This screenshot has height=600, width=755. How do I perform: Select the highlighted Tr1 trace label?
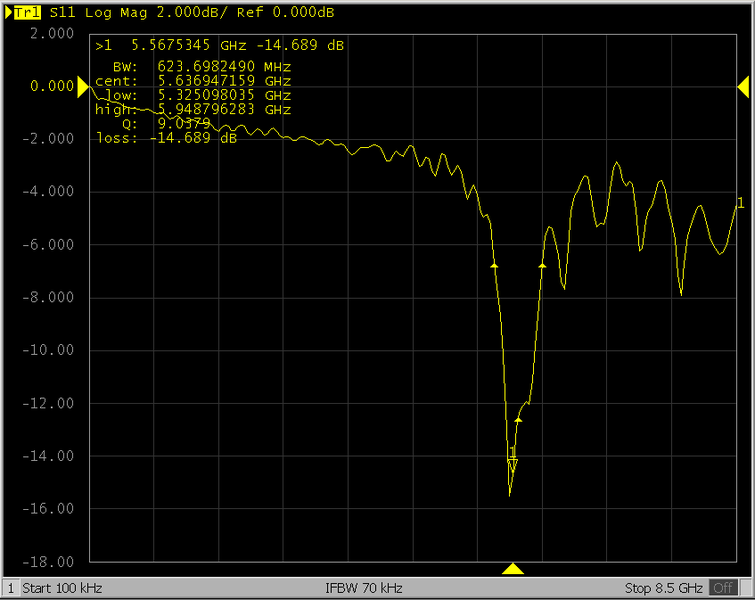[28, 14]
